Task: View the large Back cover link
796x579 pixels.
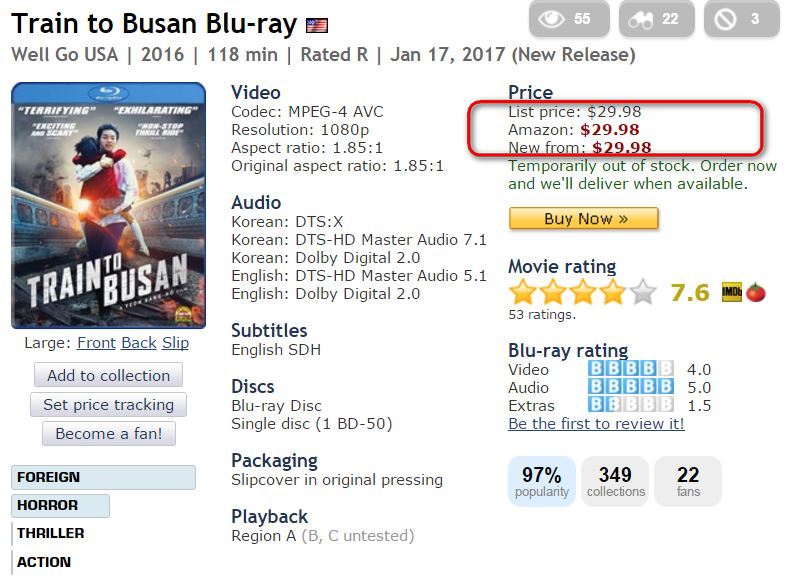Action: point(139,343)
